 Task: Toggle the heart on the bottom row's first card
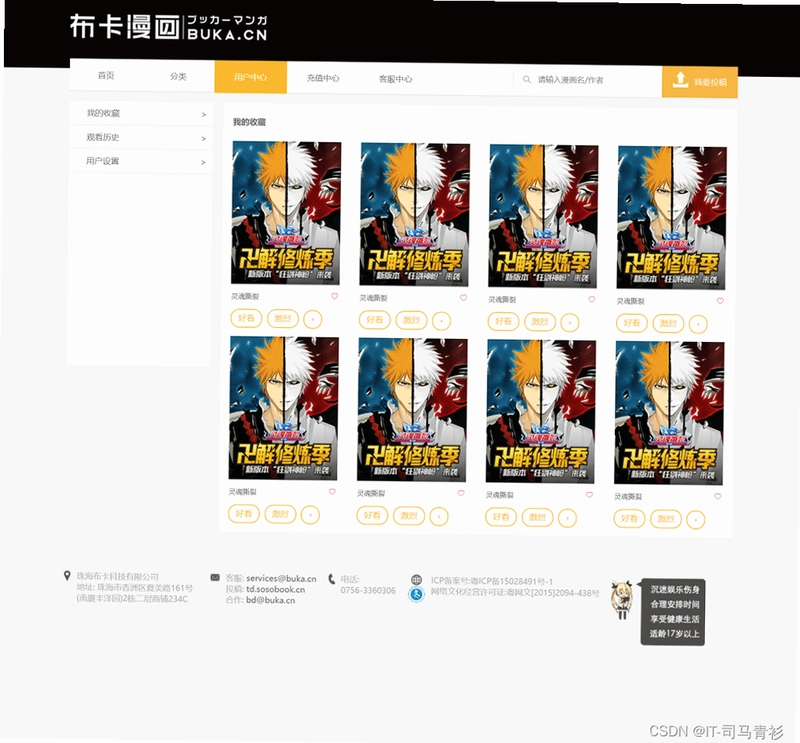tap(332, 491)
